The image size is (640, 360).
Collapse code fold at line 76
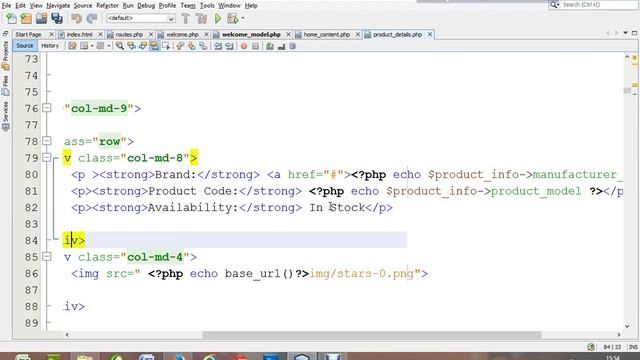(47, 108)
